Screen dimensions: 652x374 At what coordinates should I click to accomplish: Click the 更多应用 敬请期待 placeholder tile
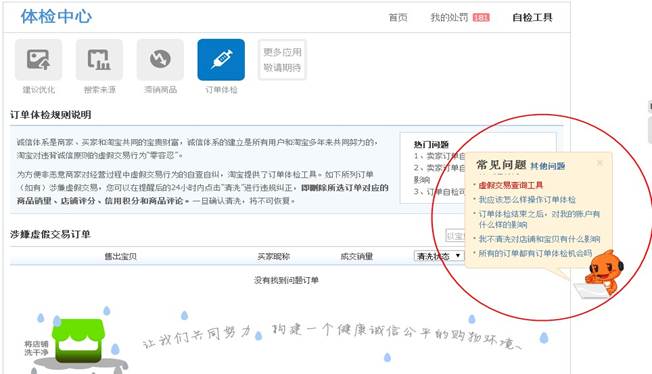point(282,59)
